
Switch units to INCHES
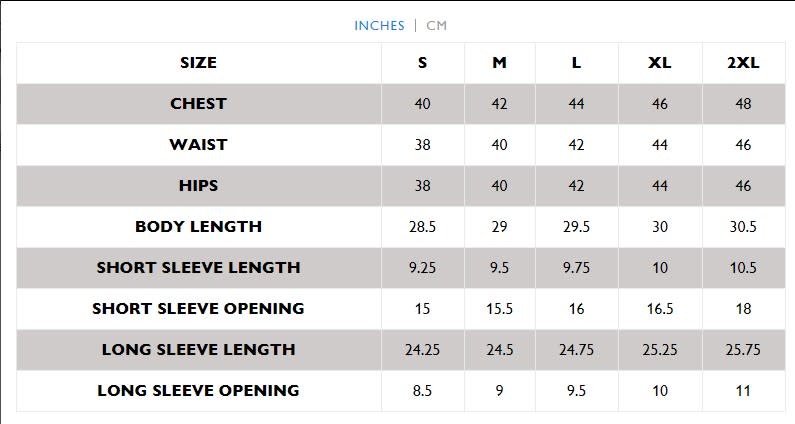tap(379, 25)
